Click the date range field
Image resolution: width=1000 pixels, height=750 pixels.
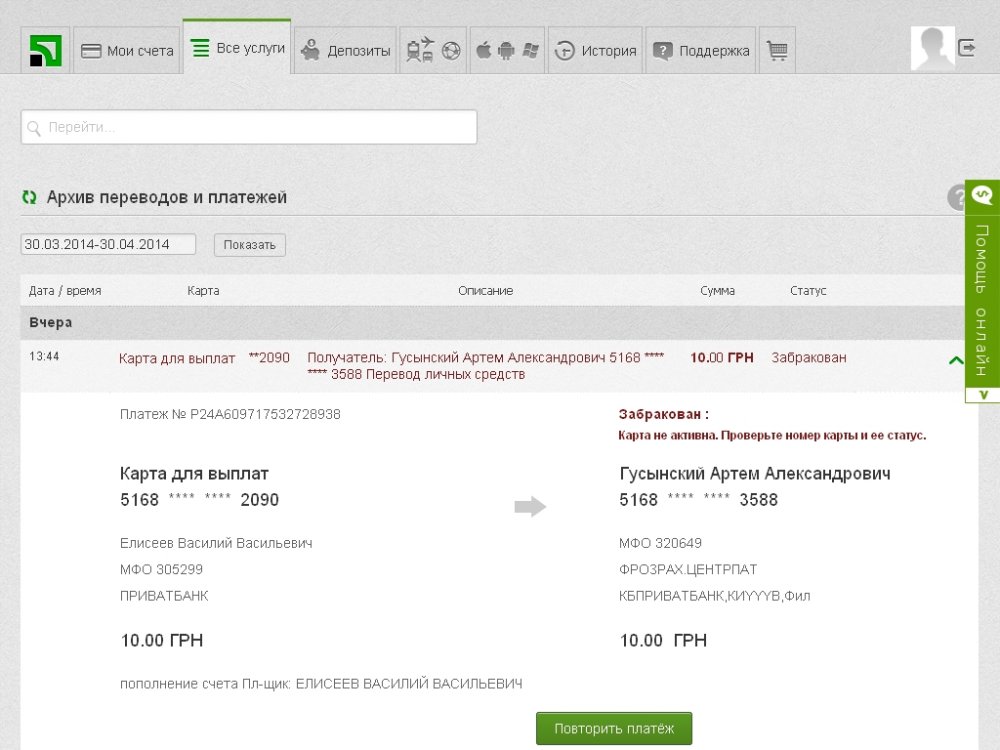(108, 245)
